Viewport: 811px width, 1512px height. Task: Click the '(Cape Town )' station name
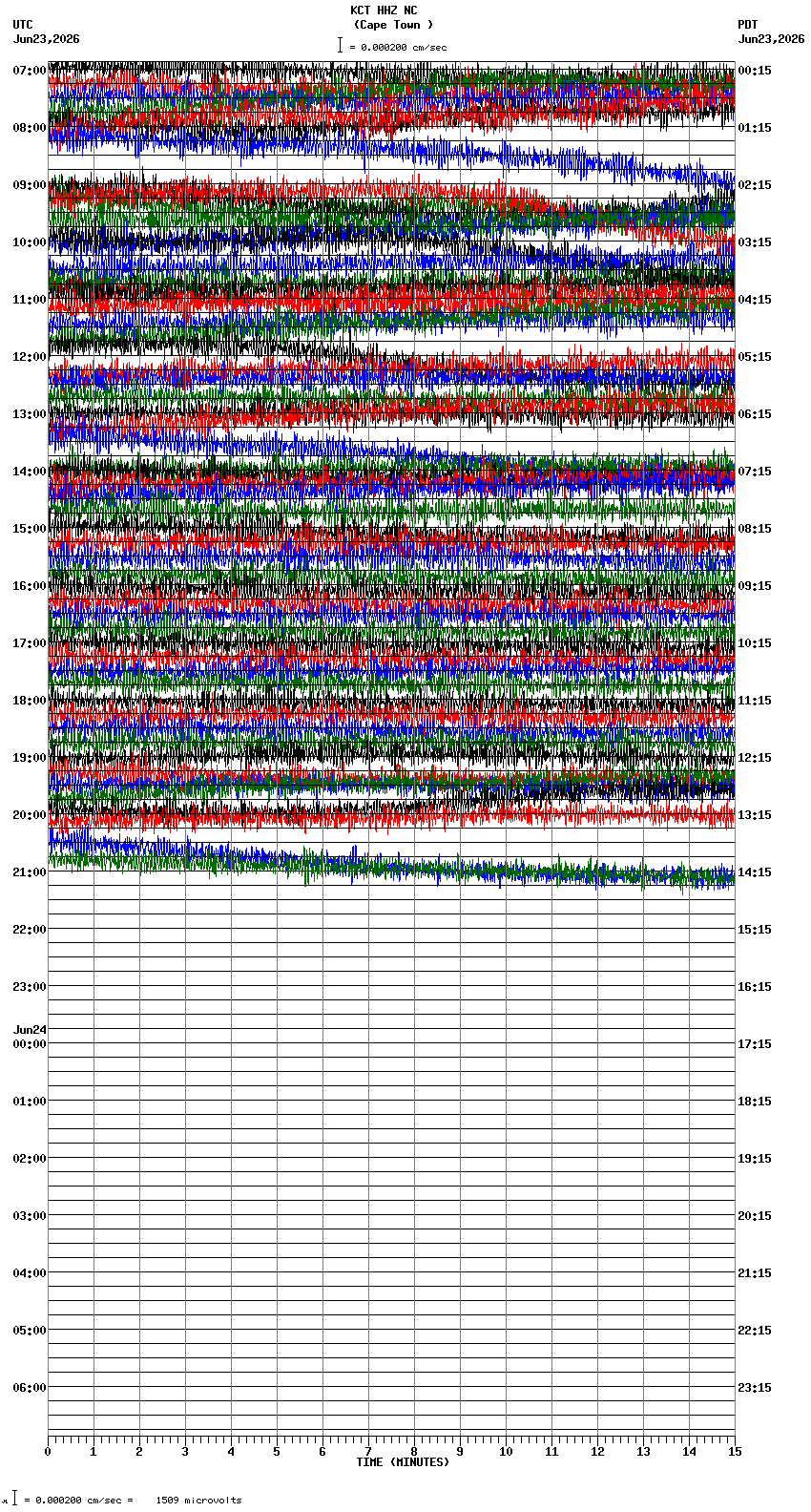[x=393, y=25]
